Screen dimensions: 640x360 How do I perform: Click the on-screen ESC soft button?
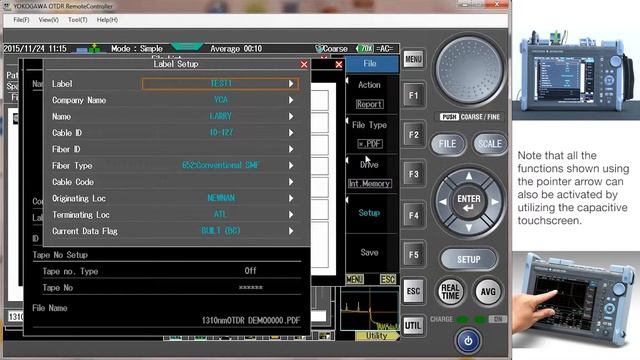pyautogui.click(x=388, y=279)
